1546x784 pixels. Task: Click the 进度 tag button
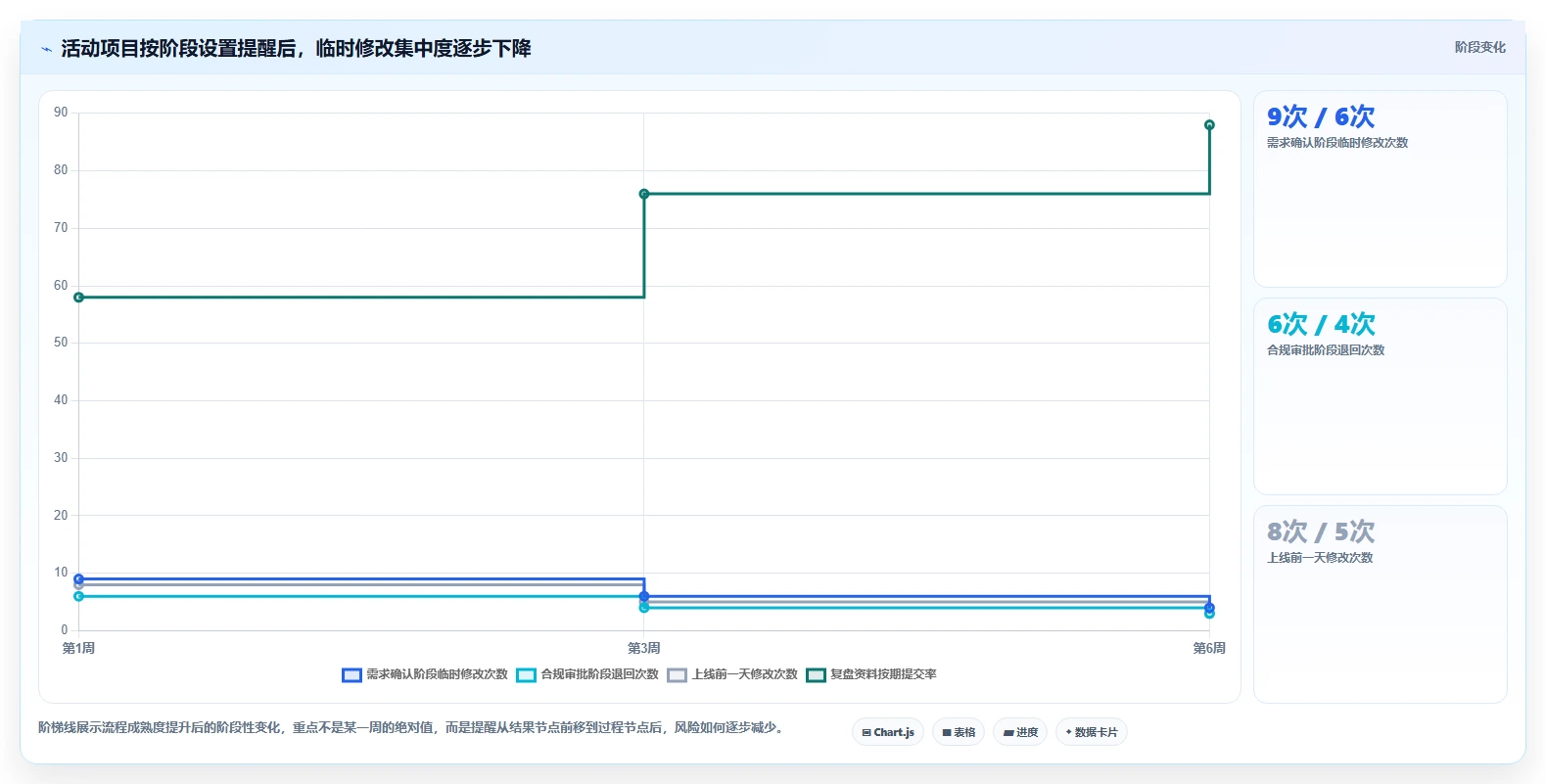pyautogui.click(x=1020, y=732)
